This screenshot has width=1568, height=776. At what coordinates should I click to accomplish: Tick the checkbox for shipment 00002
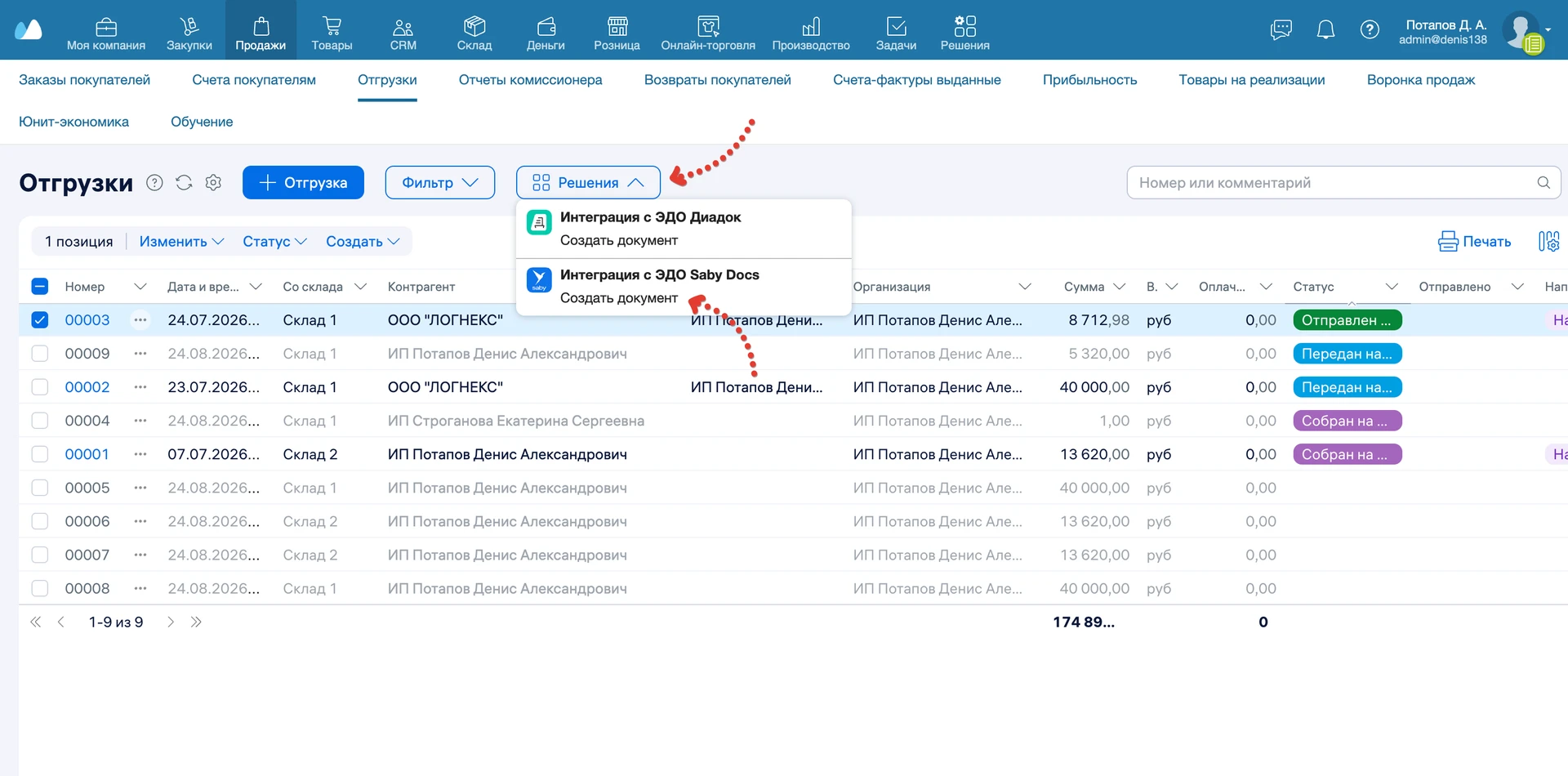pos(40,387)
